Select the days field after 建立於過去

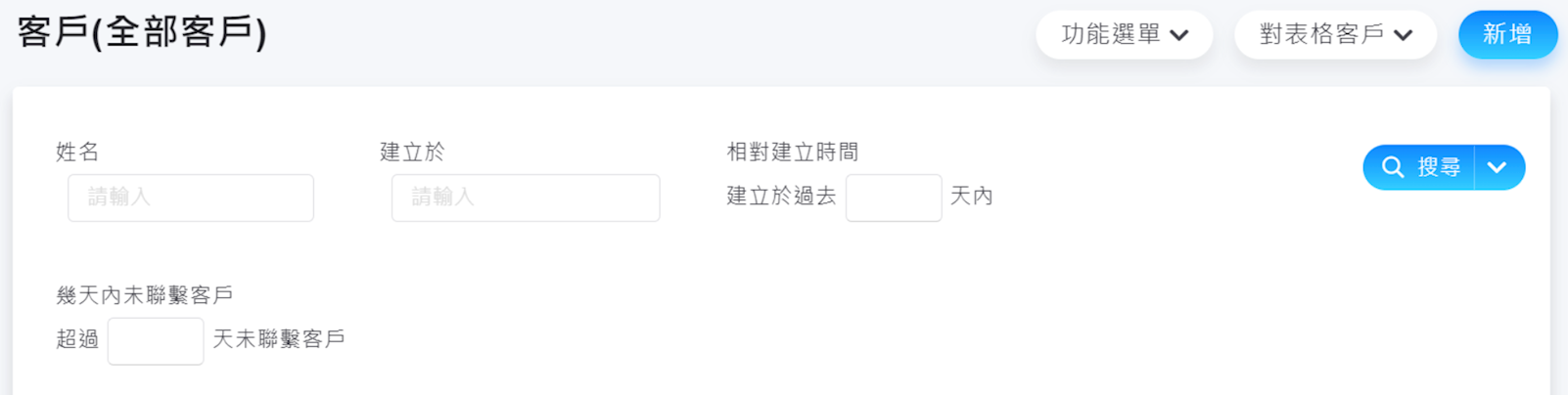[894, 197]
